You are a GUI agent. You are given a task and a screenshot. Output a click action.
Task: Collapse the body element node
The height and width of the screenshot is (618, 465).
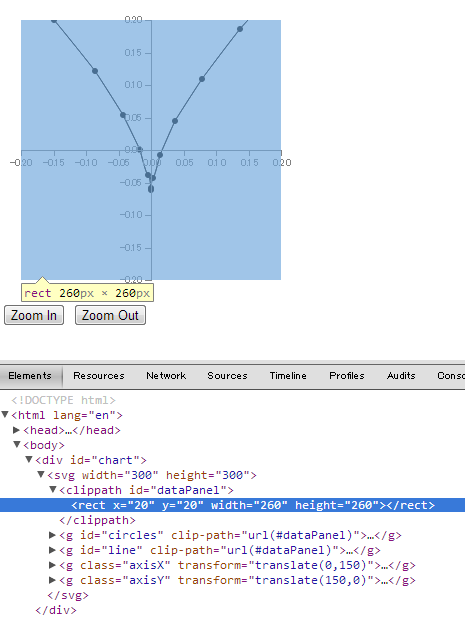point(17,445)
